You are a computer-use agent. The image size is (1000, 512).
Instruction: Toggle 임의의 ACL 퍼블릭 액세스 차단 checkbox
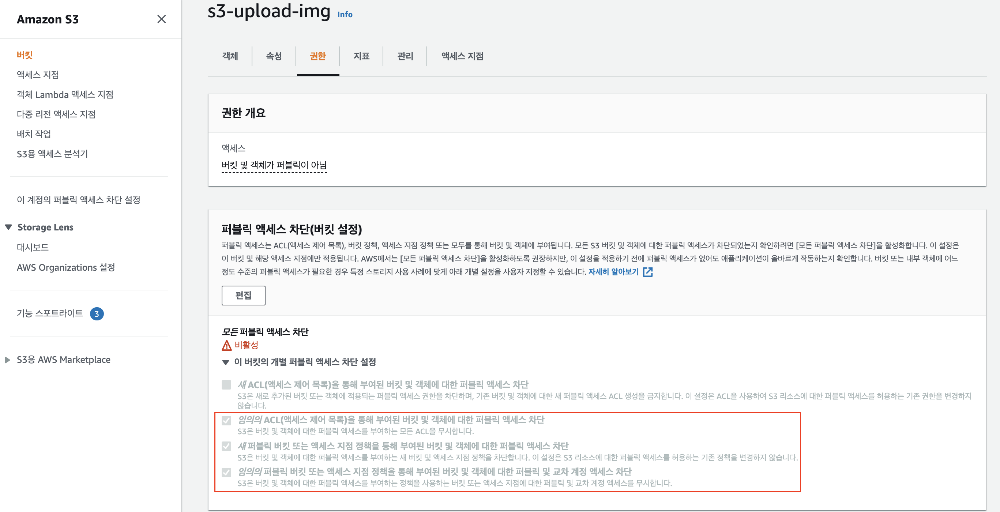coord(226,421)
